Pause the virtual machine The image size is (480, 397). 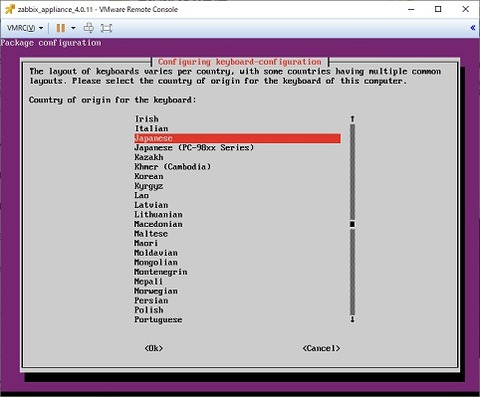coord(61,28)
